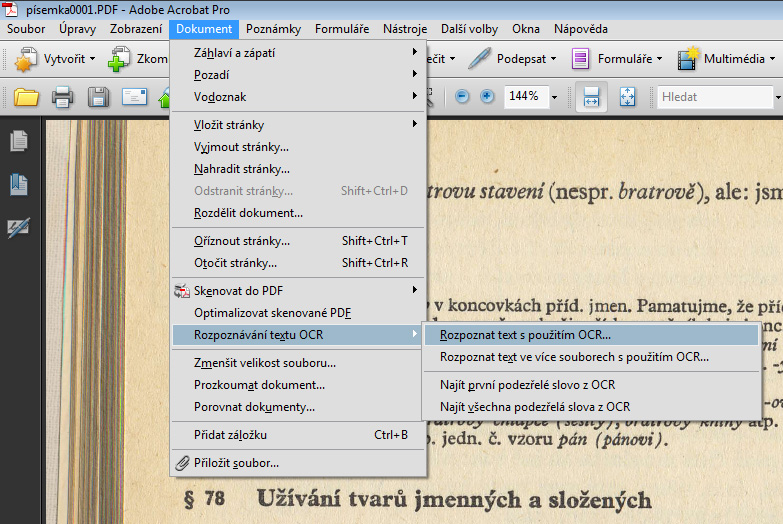Image resolution: width=783 pixels, height=524 pixels.
Task: Click the Open file folder icon
Action: tap(26, 97)
